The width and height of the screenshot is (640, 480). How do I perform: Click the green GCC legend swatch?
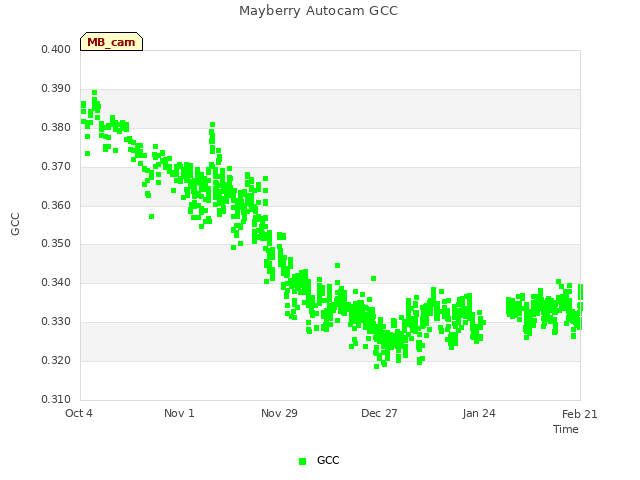pyautogui.click(x=302, y=461)
